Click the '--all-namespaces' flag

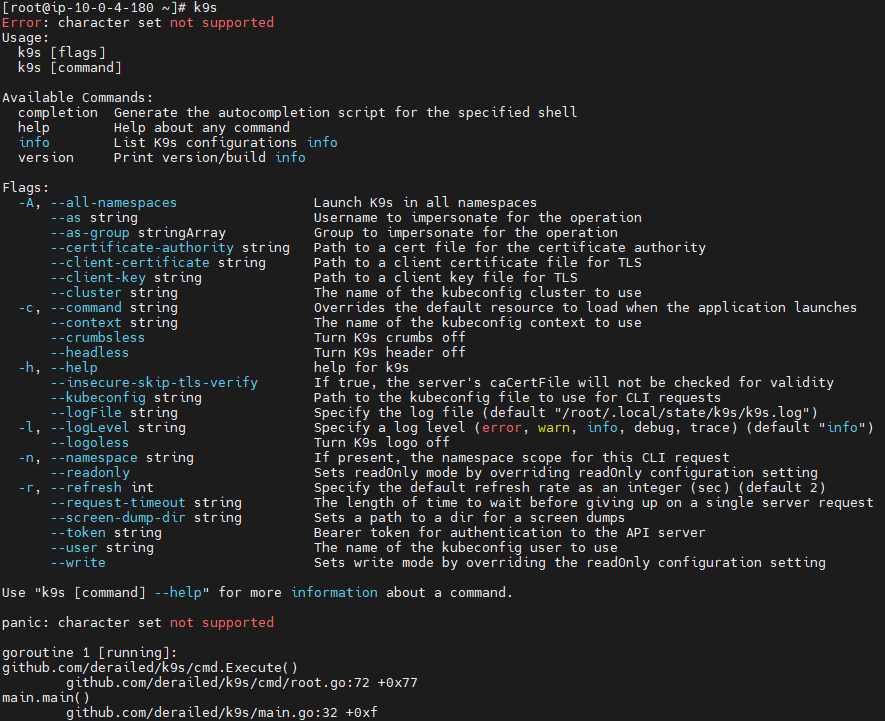pos(113,203)
